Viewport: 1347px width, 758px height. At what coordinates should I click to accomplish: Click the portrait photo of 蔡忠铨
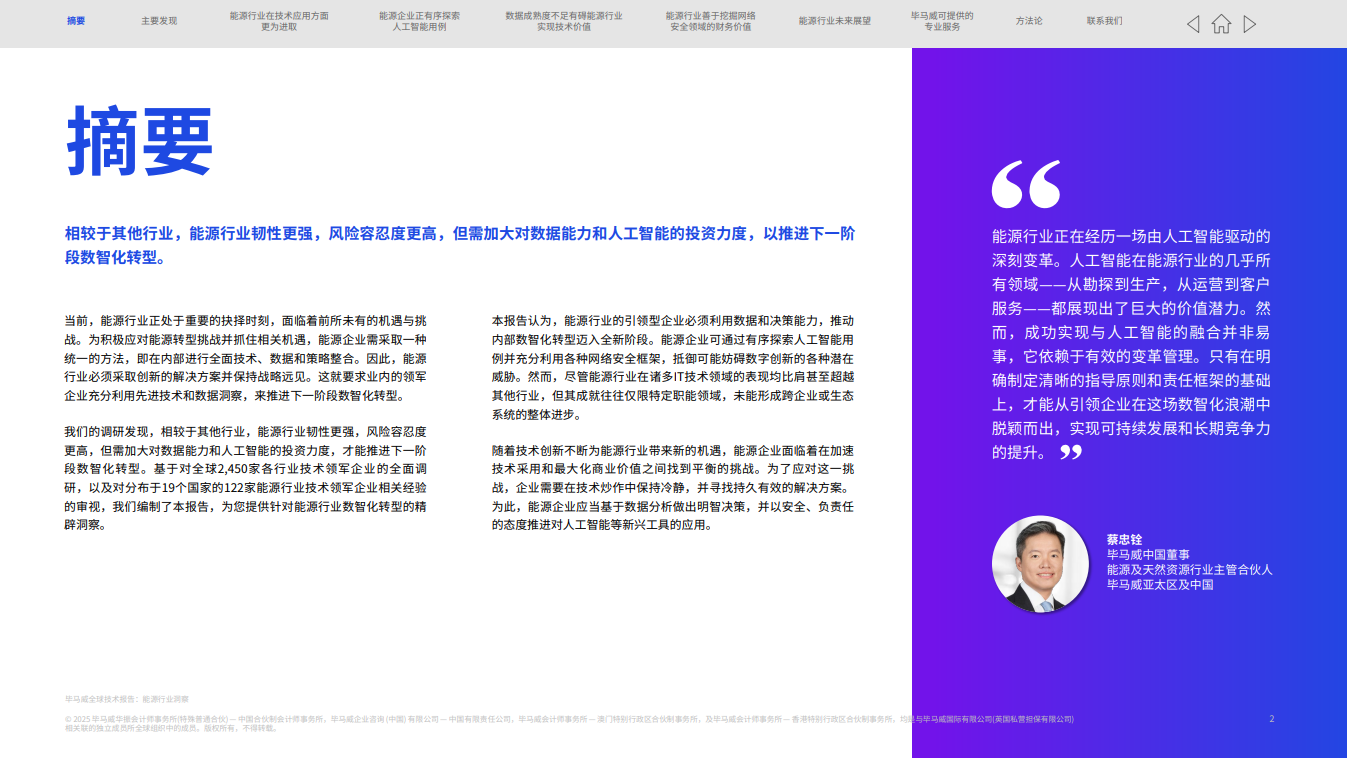1040,563
